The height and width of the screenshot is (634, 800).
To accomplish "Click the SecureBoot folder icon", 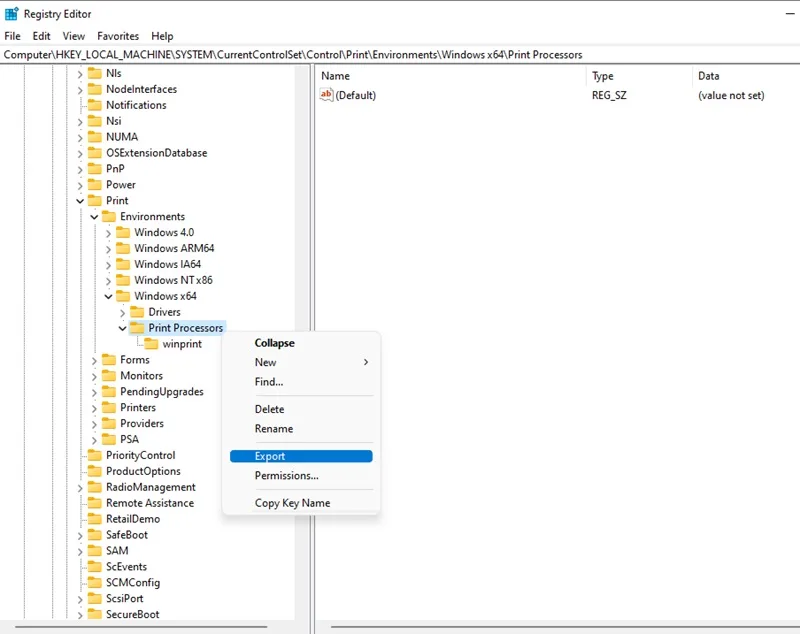I will [x=95, y=614].
